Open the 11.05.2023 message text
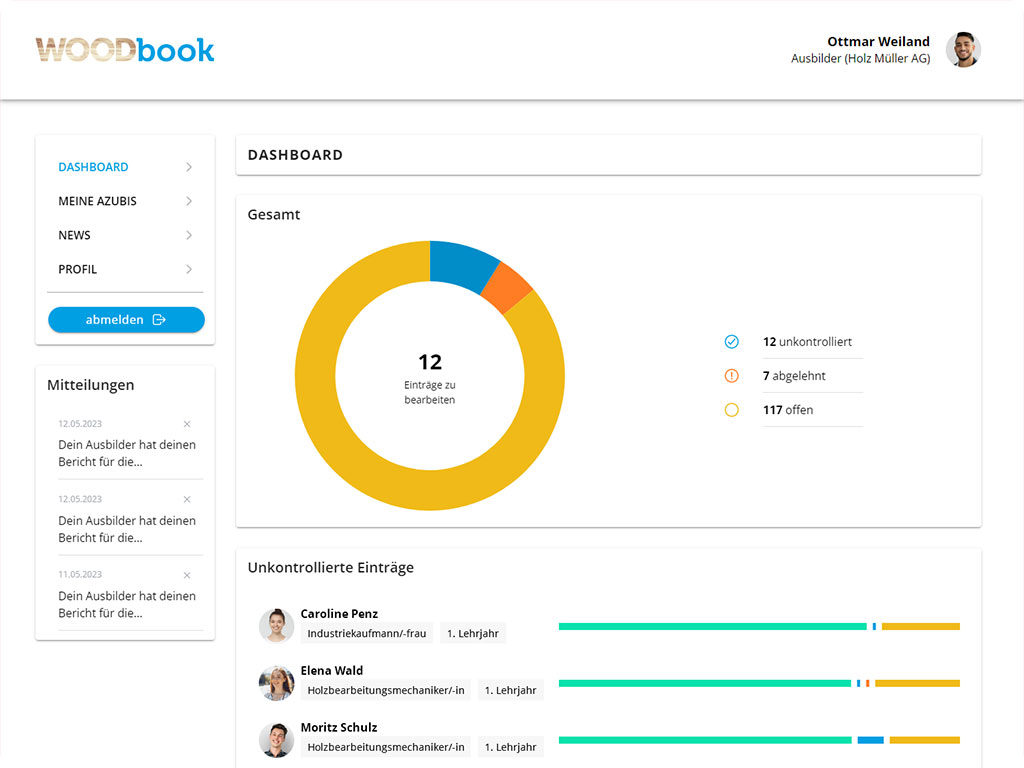The image size is (1024, 768). click(127, 605)
